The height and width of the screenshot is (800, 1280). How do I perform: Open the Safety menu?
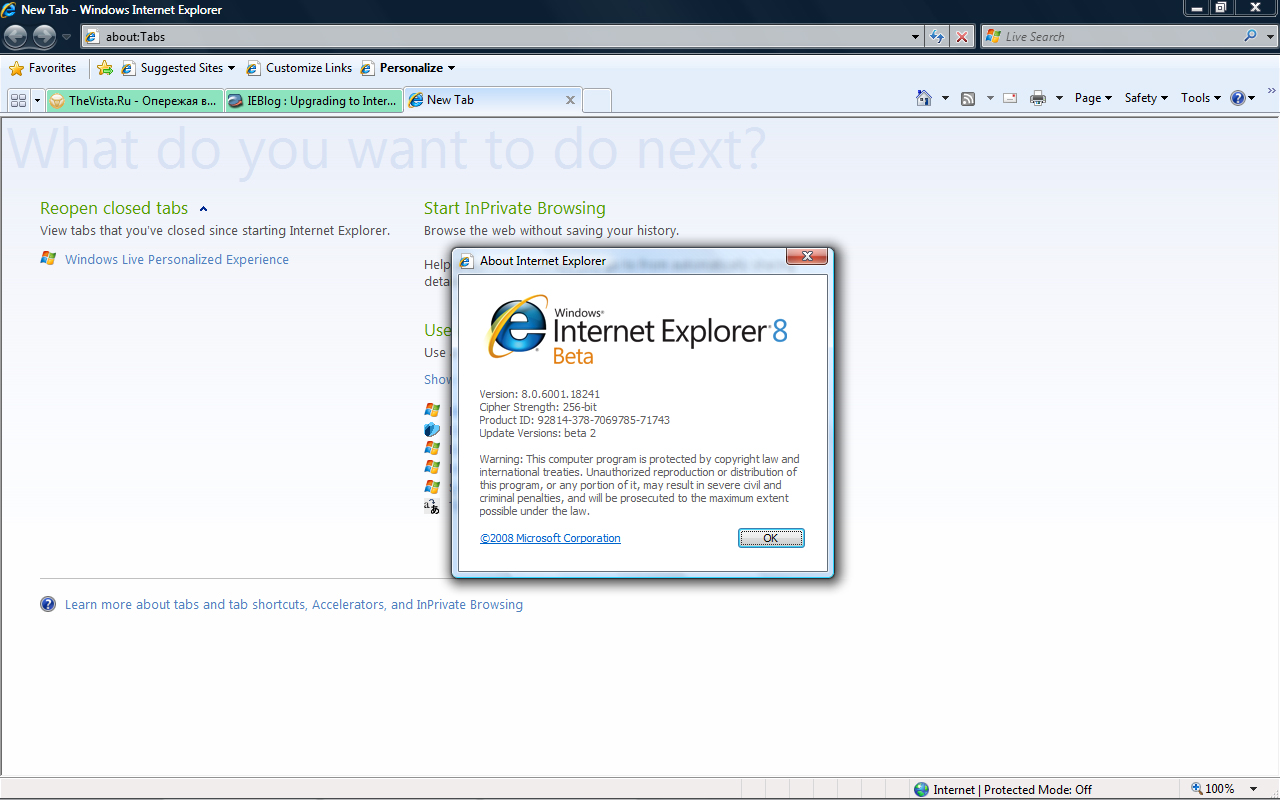pos(1146,98)
